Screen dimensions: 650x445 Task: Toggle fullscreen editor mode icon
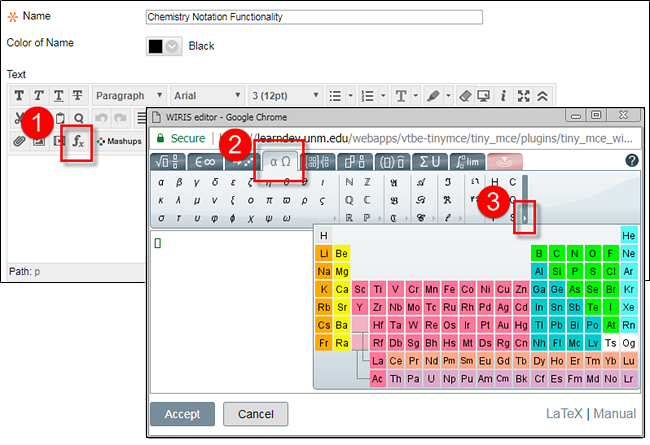[x=523, y=96]
